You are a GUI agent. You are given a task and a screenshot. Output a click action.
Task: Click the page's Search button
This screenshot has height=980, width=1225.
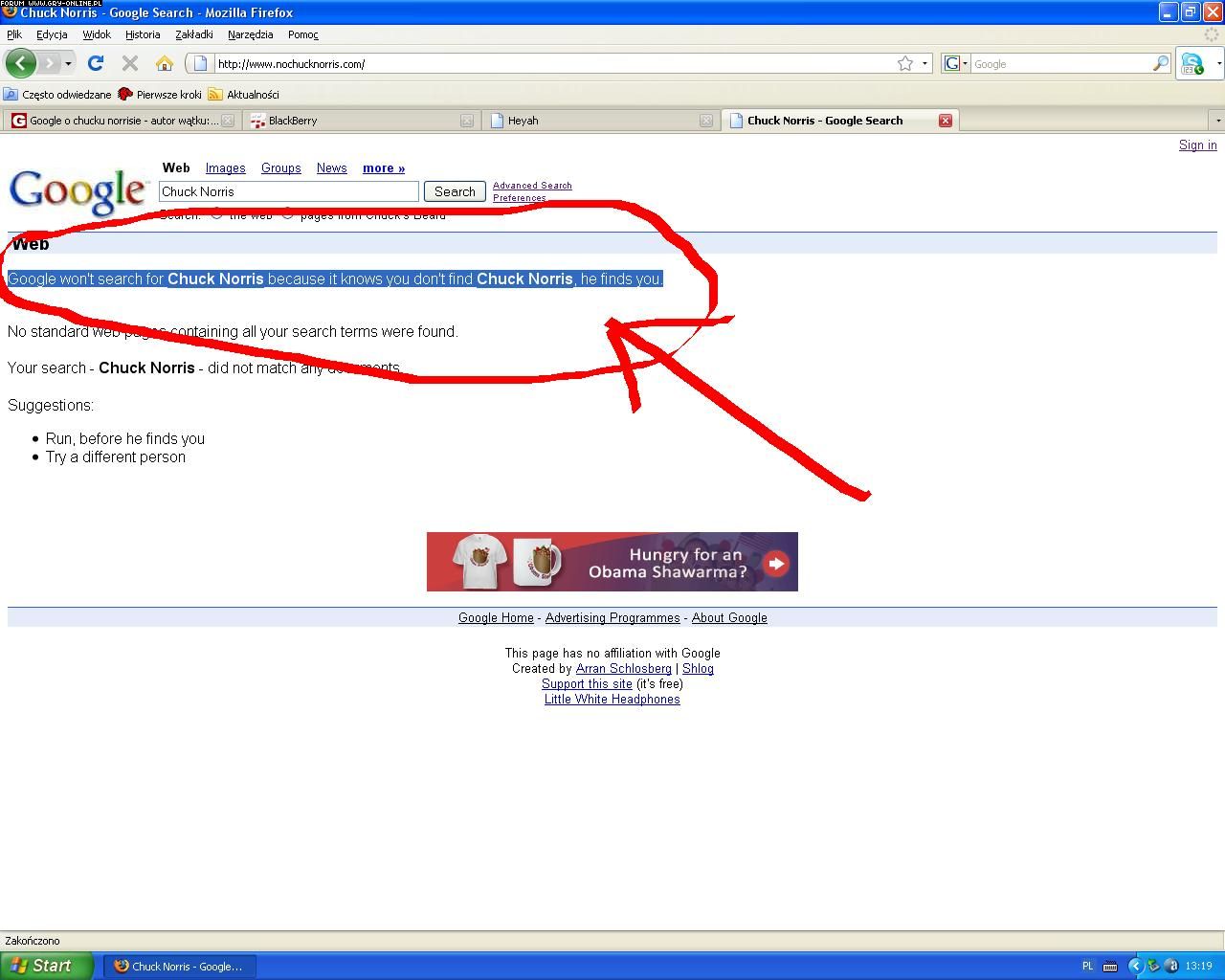pos(455,191)
